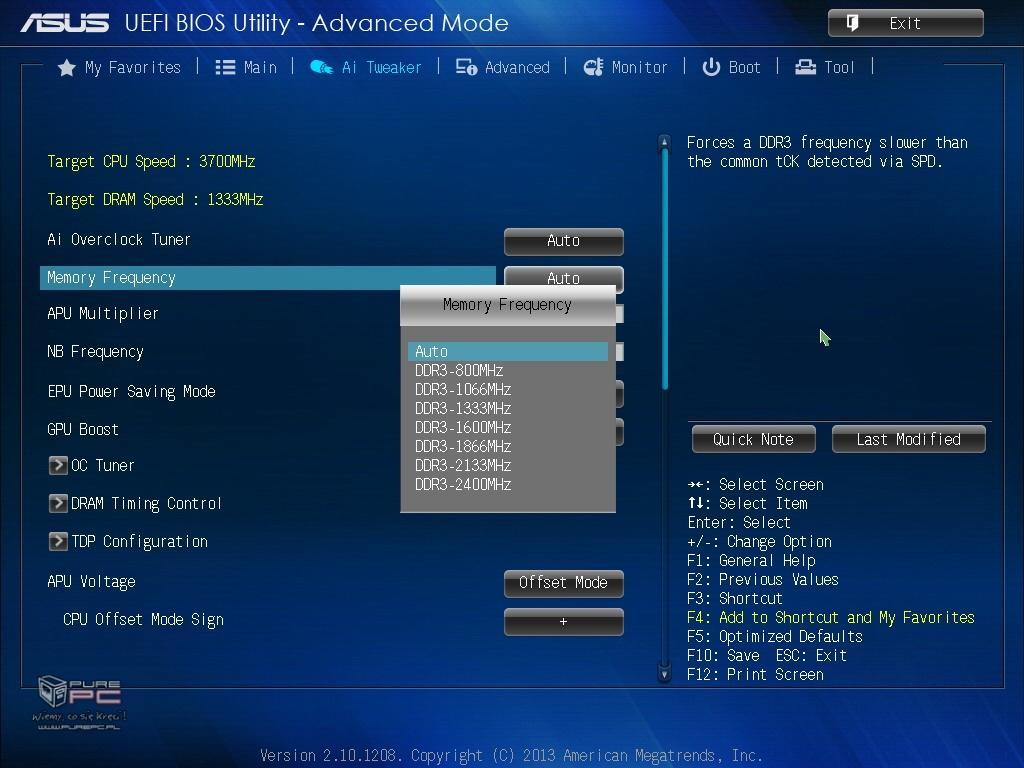
Task: Click Target CPU Speed : 3700MHz text
Action: [151, 161]
